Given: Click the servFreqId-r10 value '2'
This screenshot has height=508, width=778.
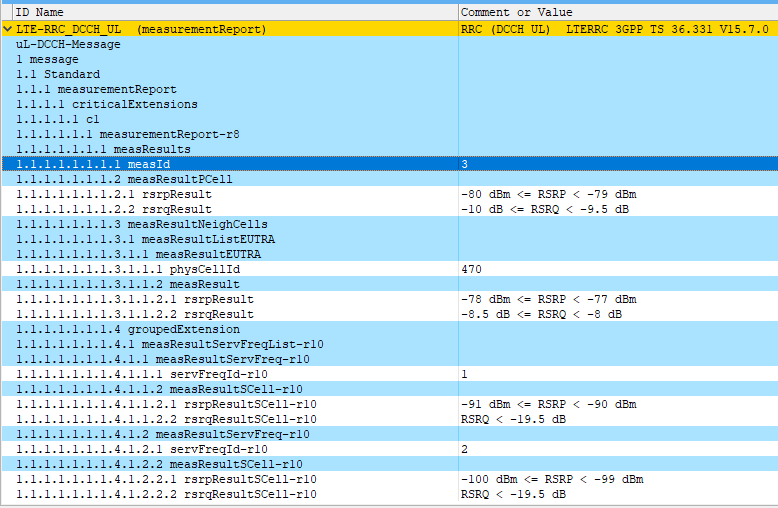Looking at the screenshot, I should pyautogui.click(x=464, y=449).
